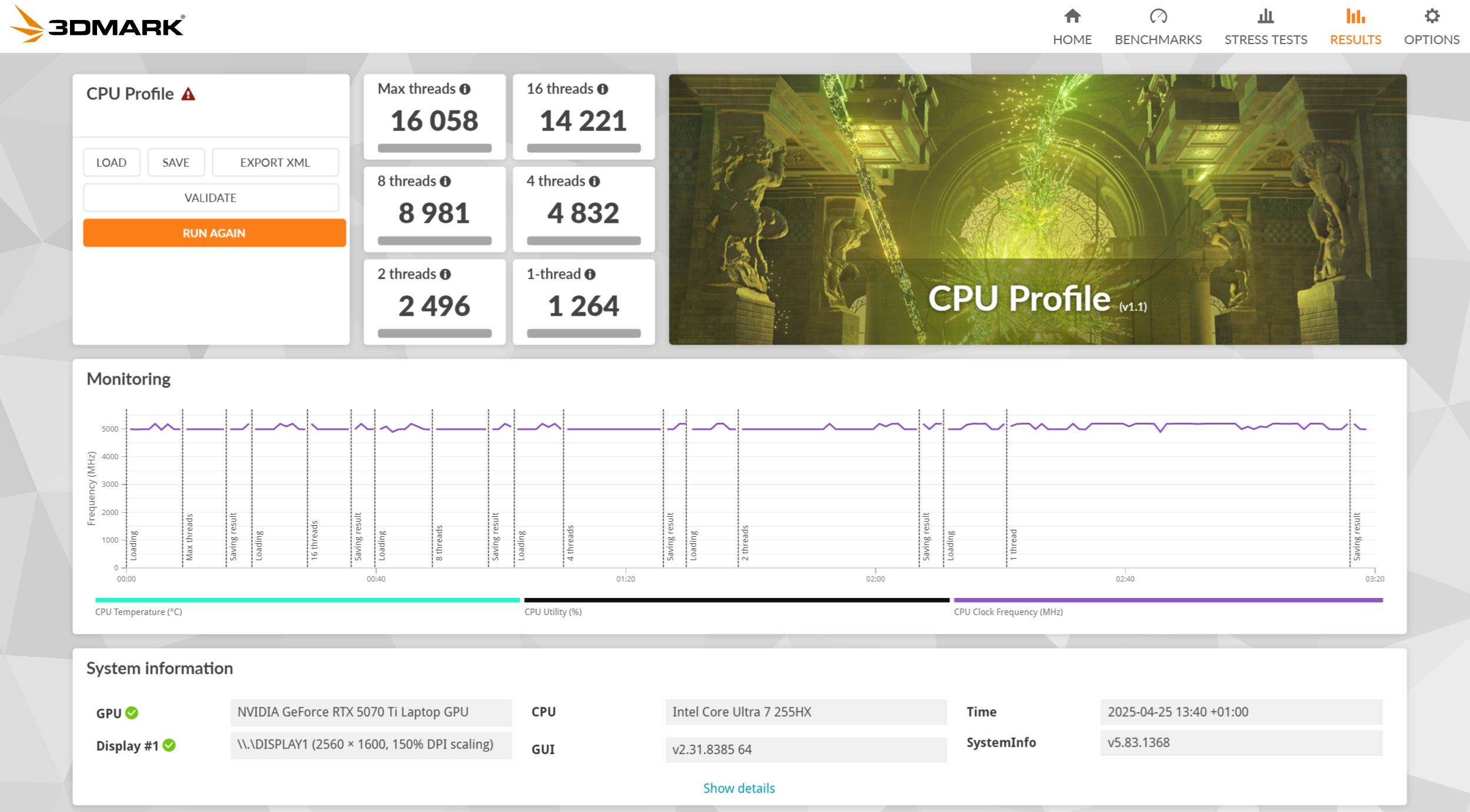
Task: Click the Max threads marker in the chart
Action: click(189, 537)
